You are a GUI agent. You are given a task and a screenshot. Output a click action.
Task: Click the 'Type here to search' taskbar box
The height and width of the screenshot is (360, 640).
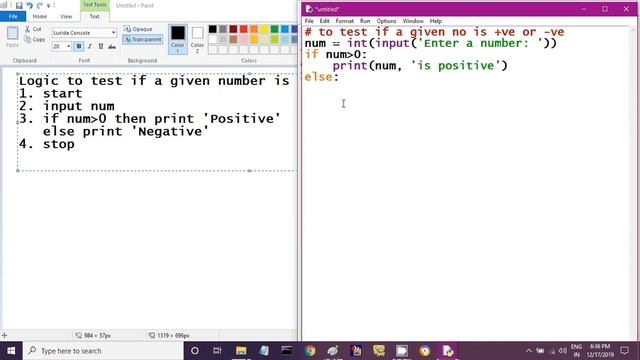point(103,351)
